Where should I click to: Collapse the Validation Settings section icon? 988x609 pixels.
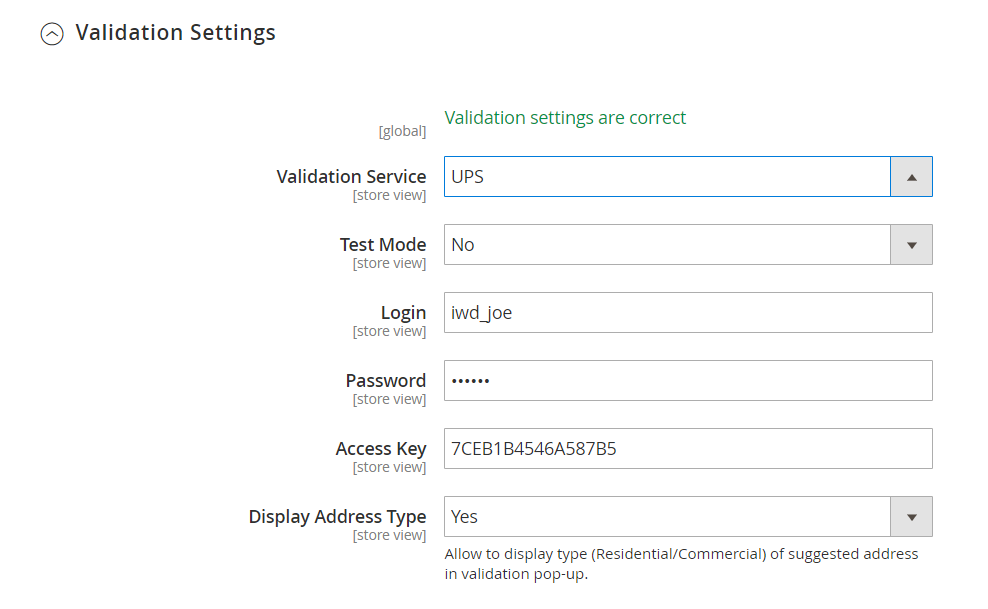click(x=52, y=34)
